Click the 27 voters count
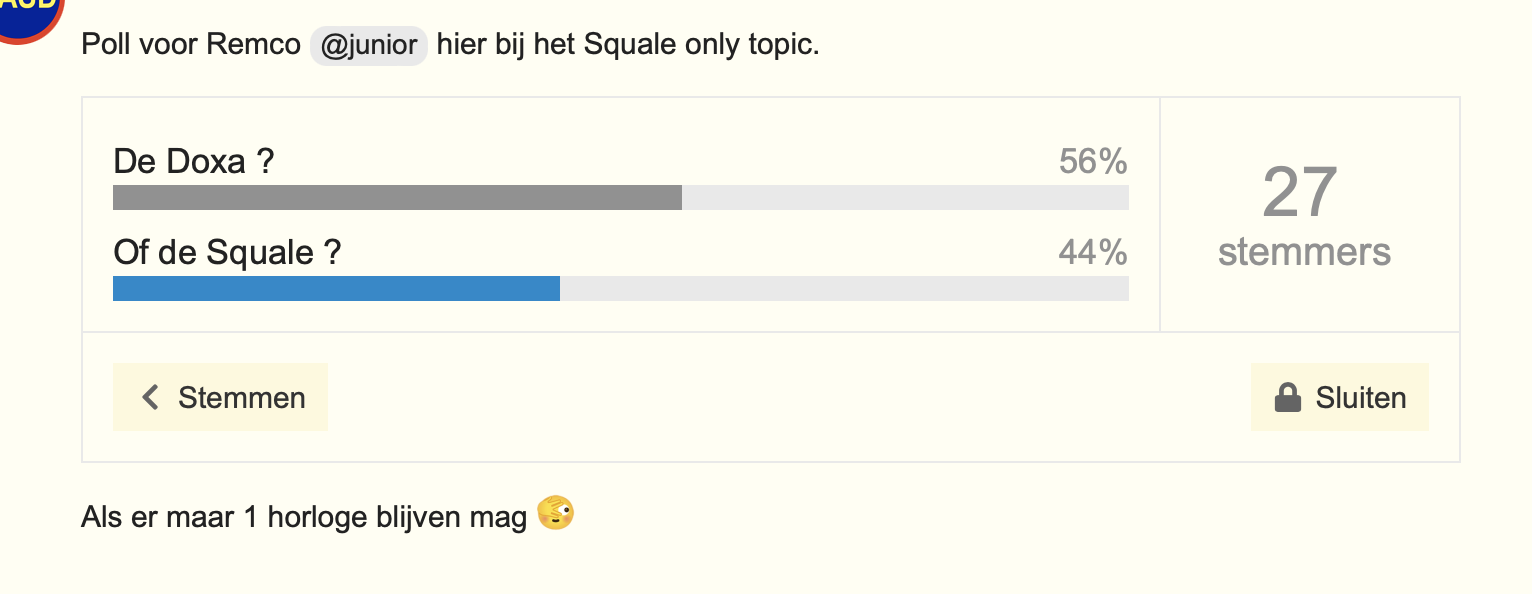The width and height of the screenshot is (1532, 594). point(1300,192)
